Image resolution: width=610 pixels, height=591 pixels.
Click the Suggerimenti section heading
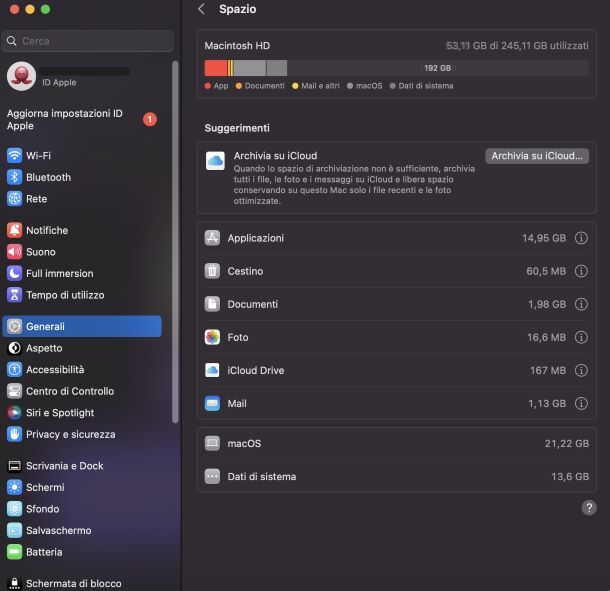point(237,128)
